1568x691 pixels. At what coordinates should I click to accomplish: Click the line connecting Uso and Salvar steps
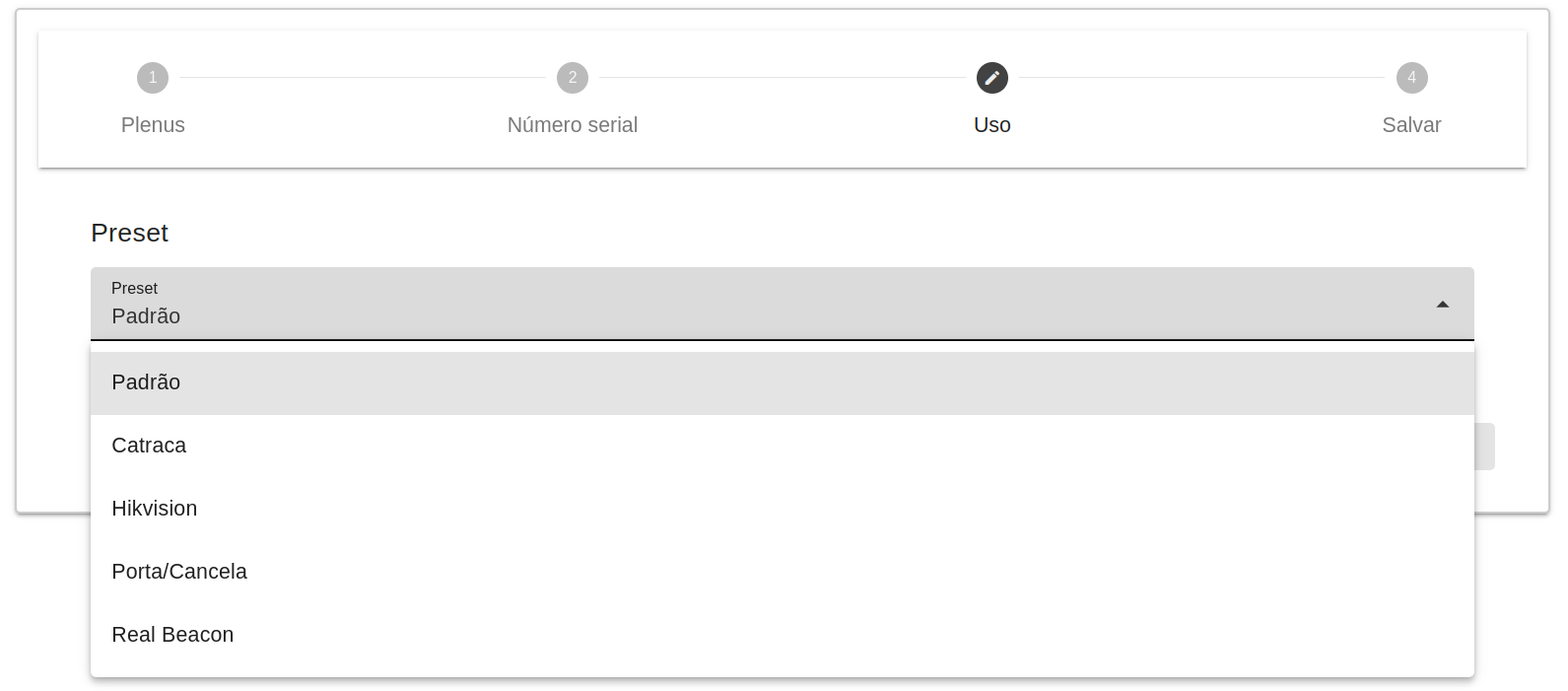1202,78
